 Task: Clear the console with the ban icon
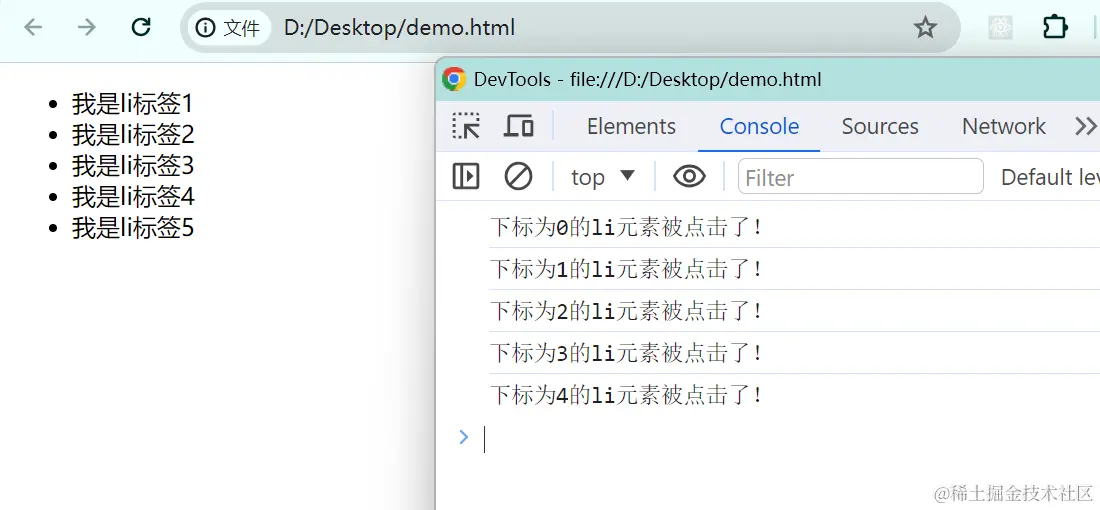point(518,177)
